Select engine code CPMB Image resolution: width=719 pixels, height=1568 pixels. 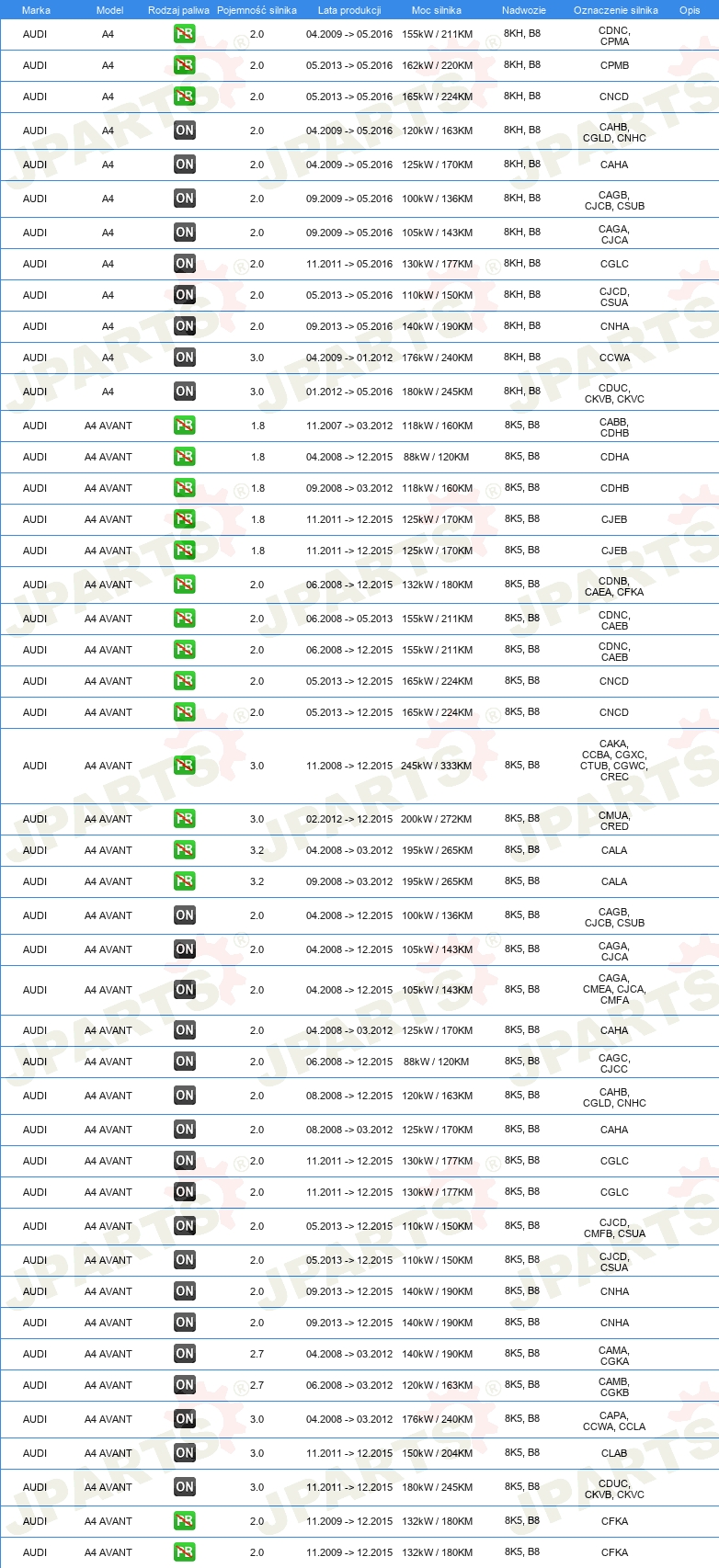coord(614,65)
